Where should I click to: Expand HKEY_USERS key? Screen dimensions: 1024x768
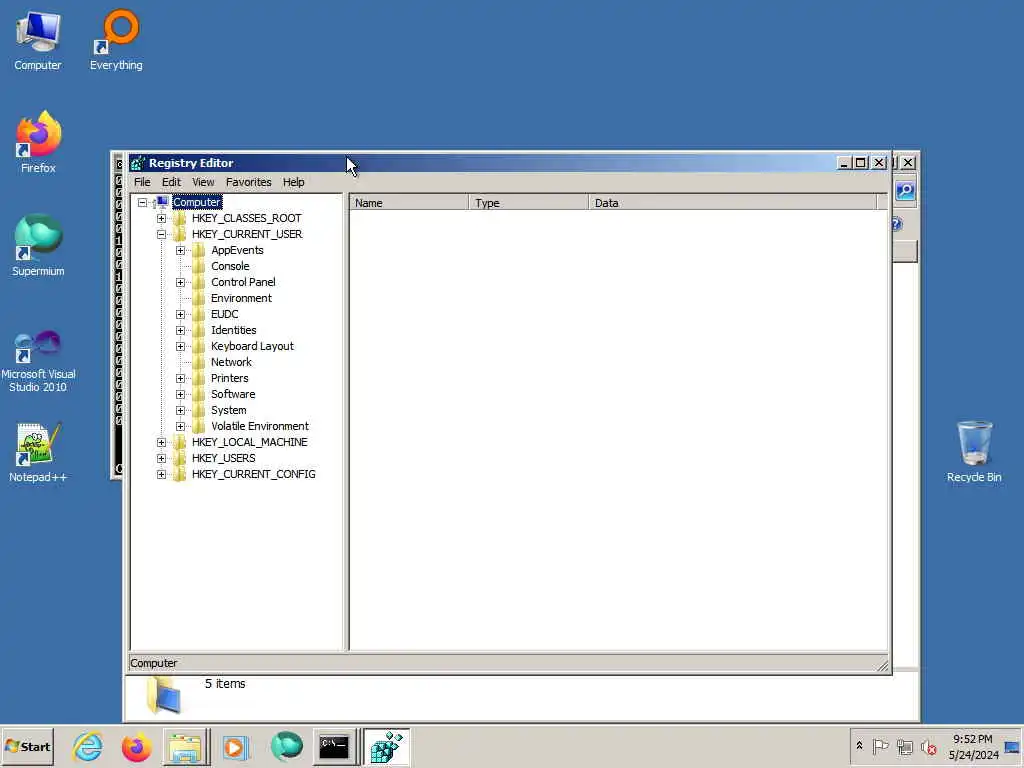coord(161,458)
